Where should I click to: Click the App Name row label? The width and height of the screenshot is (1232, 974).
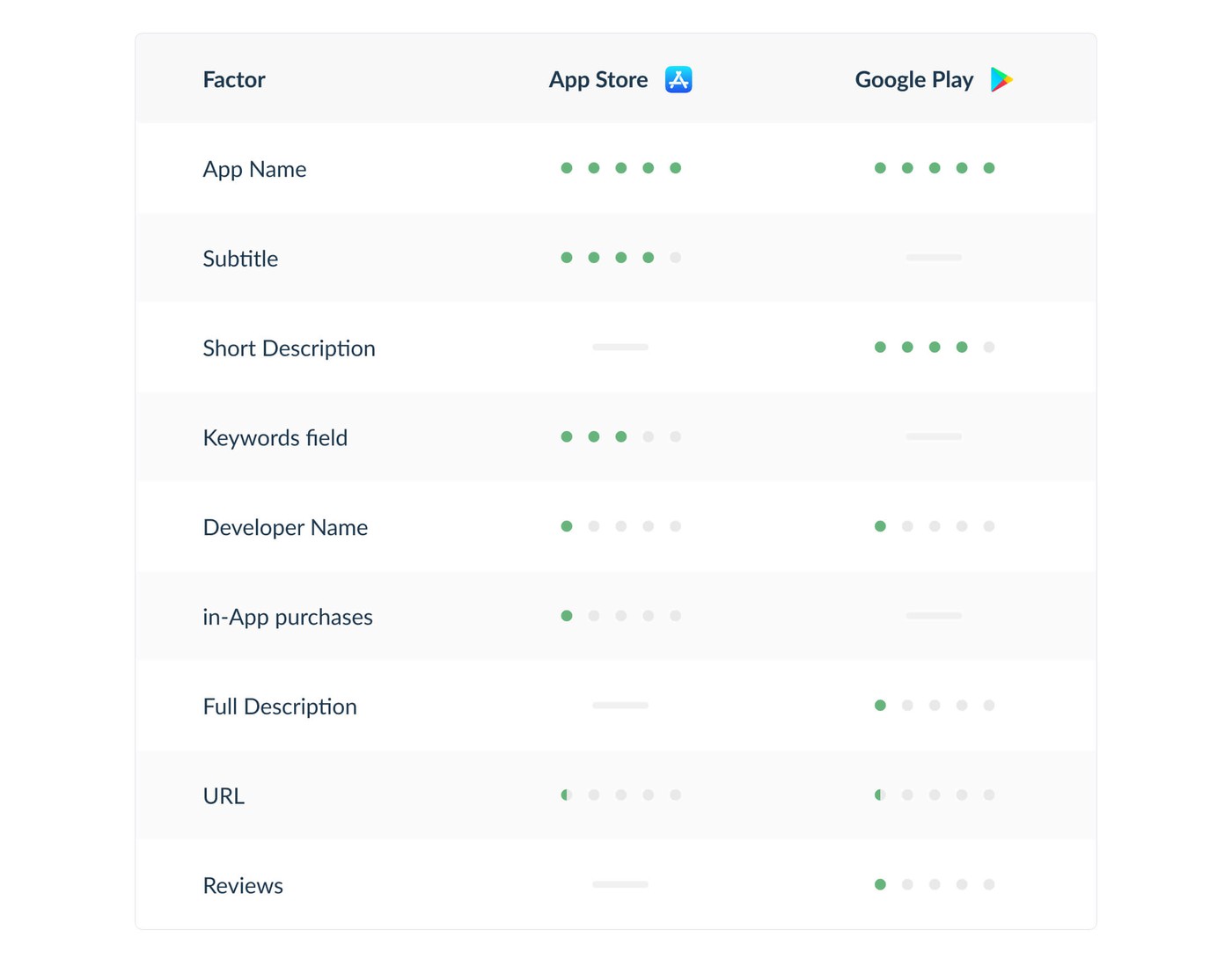254,169
